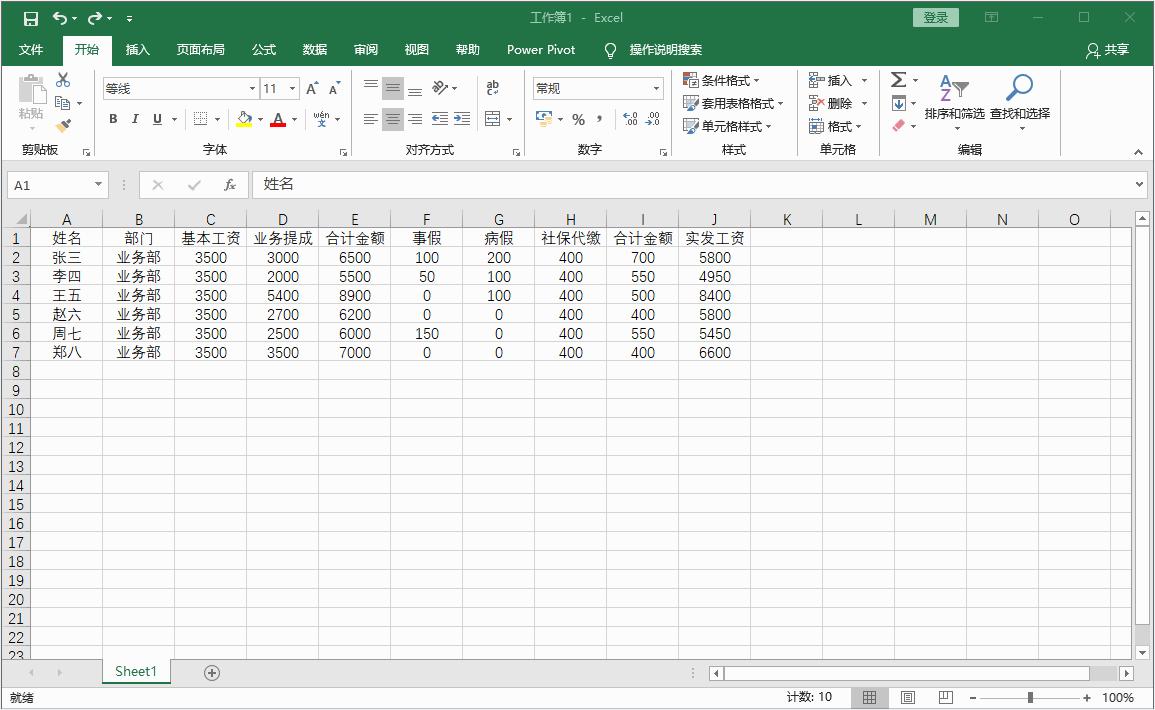Toggle italic formatting

pyautogui.click(x=134, y=119)
